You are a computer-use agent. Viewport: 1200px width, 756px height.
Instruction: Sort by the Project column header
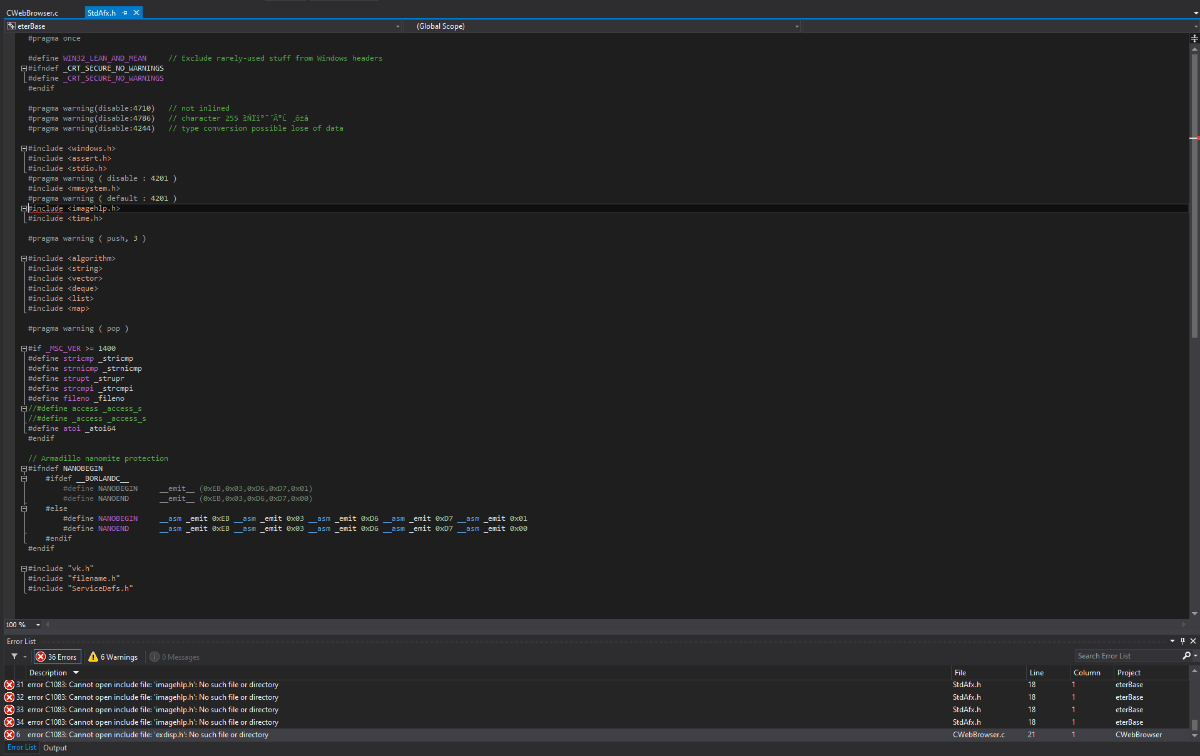click(x=1128, y=673)
